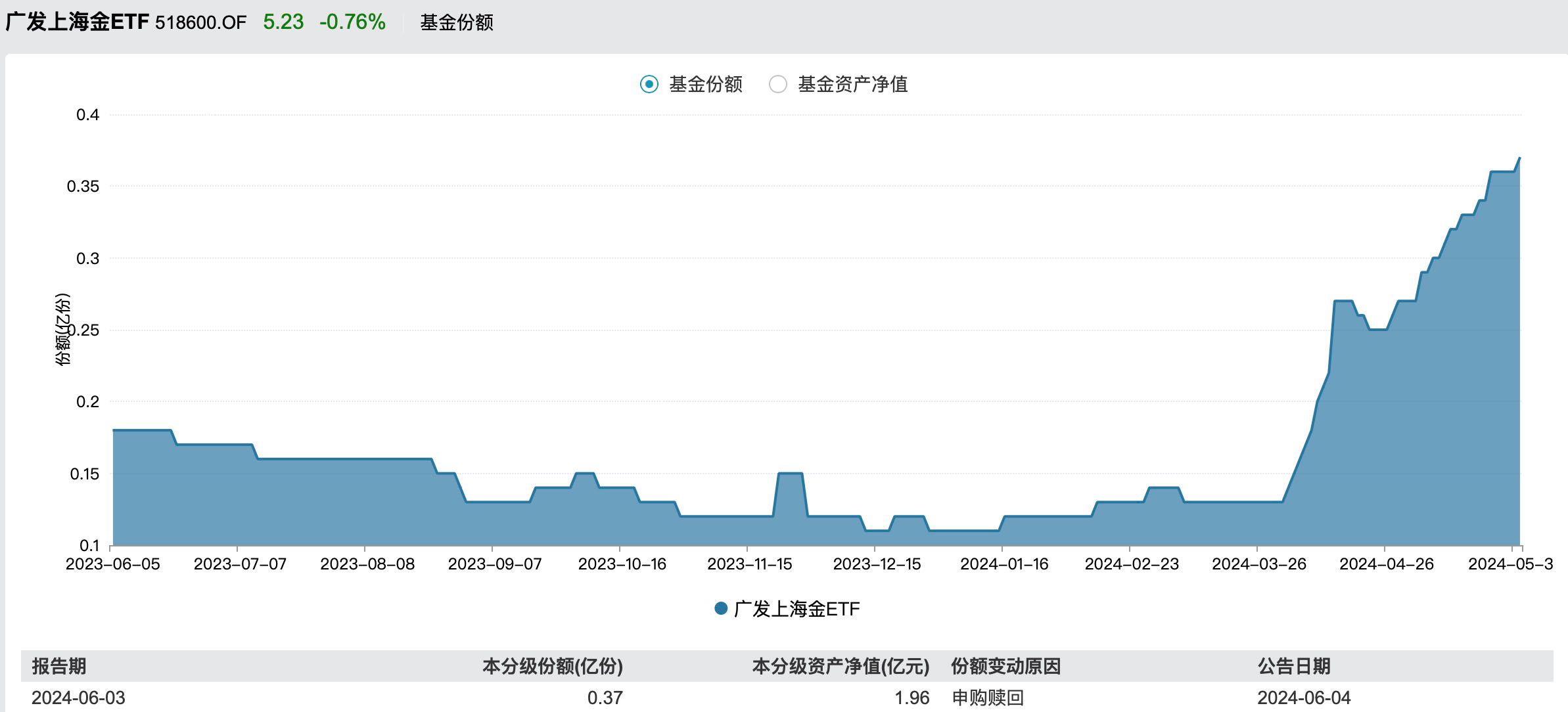Click the x-axis date label 2023-11-15
This screenshot has width=1568, height=712.
[749, 564]
